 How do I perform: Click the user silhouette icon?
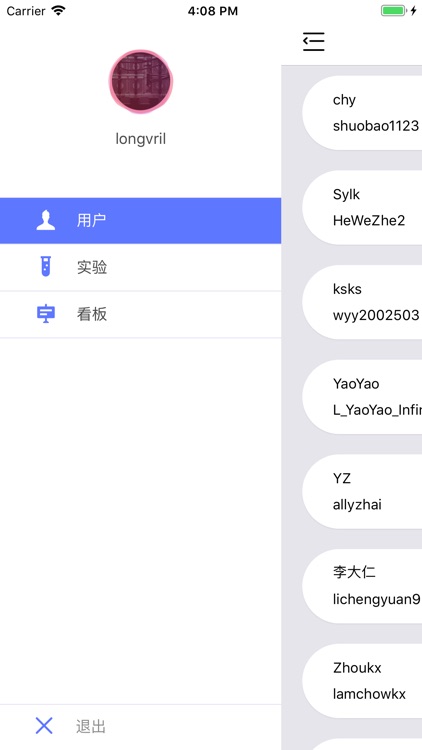(x=46, y=221)
